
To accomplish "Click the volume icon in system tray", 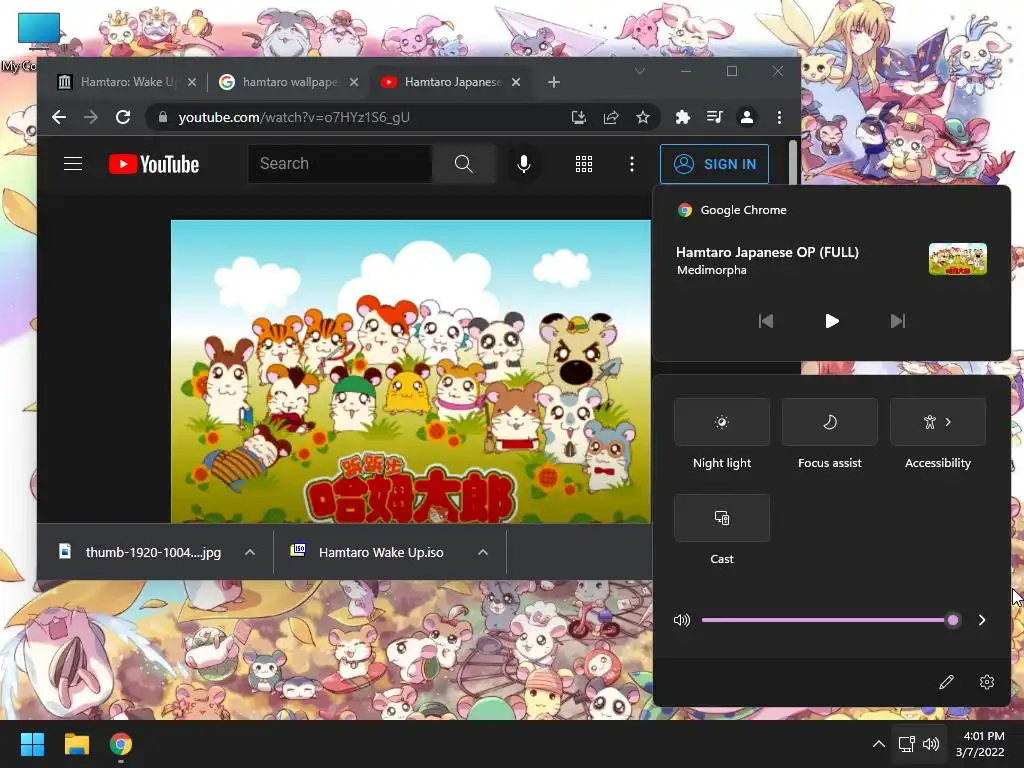I will (x=931, y=744).
